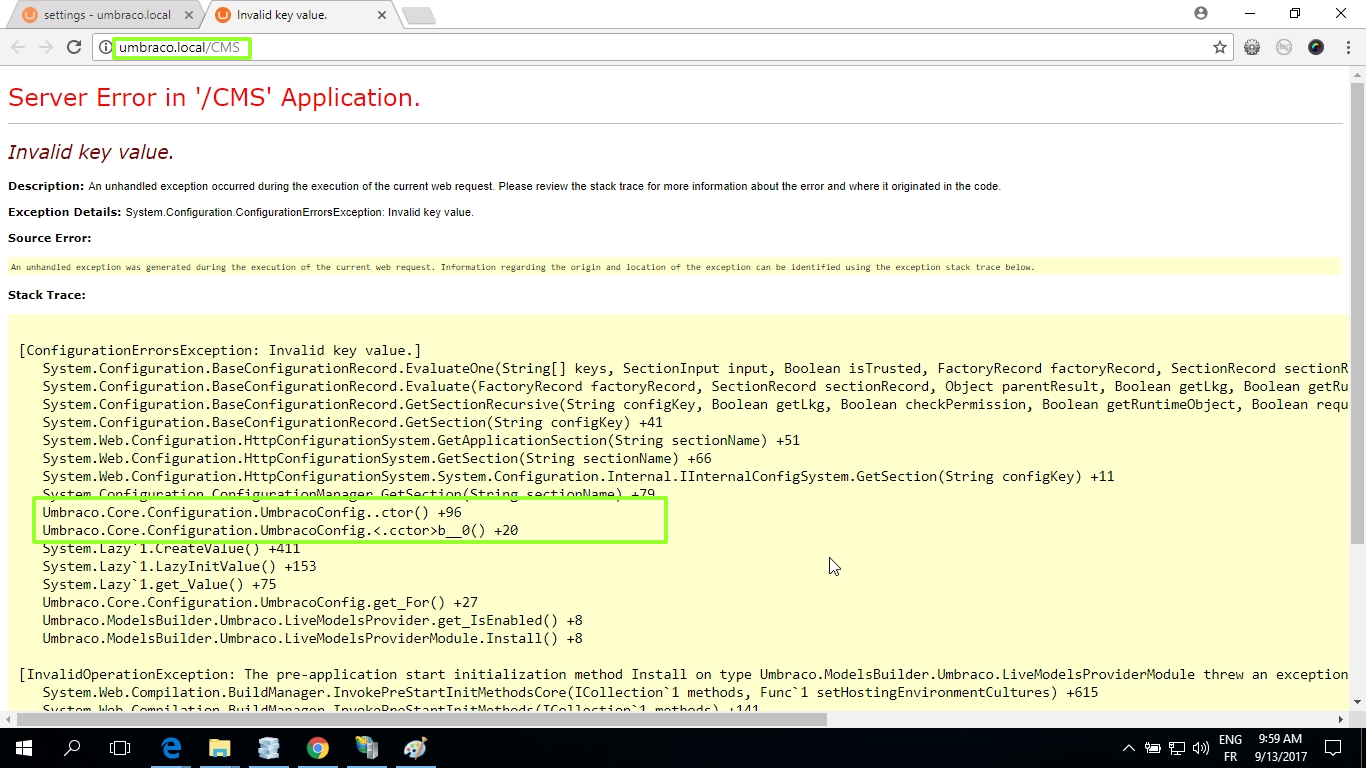Open the Chrome user profile button

1201,14
